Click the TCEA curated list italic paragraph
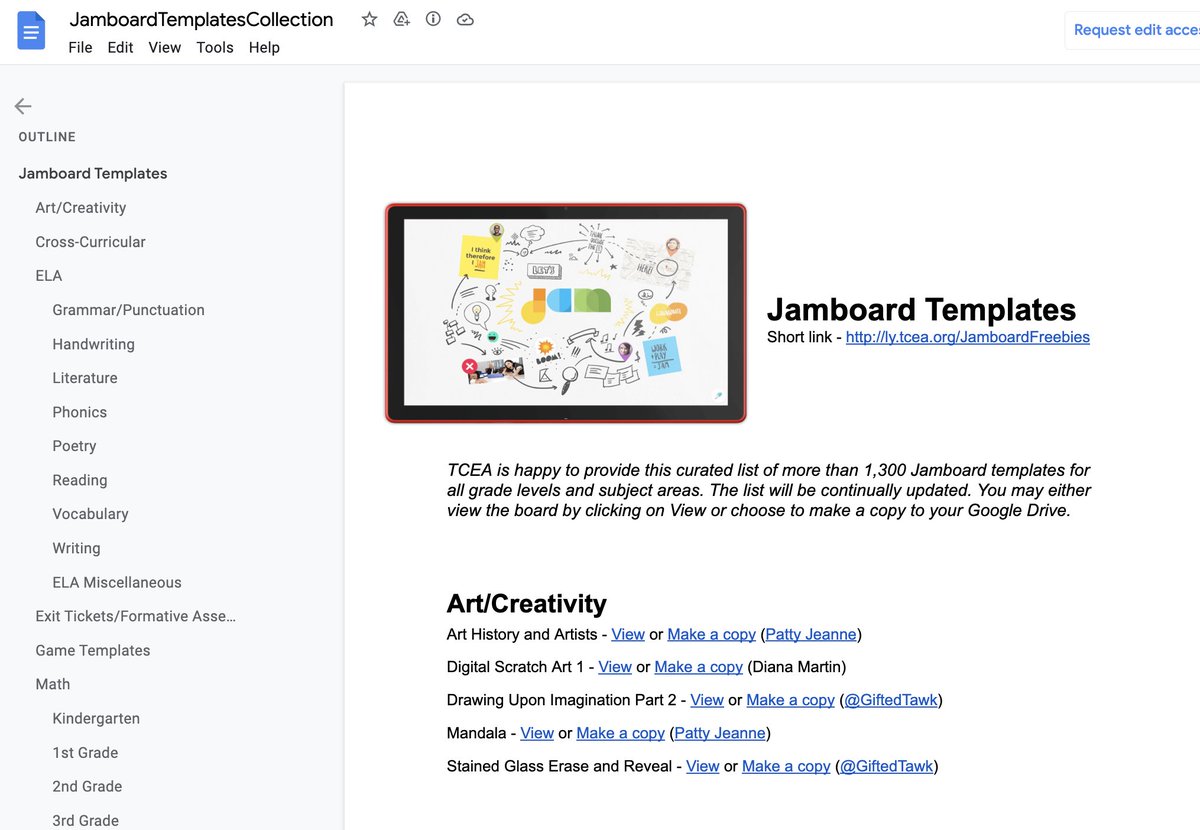Screen dimensions: 1200x830 coord(769,490)
